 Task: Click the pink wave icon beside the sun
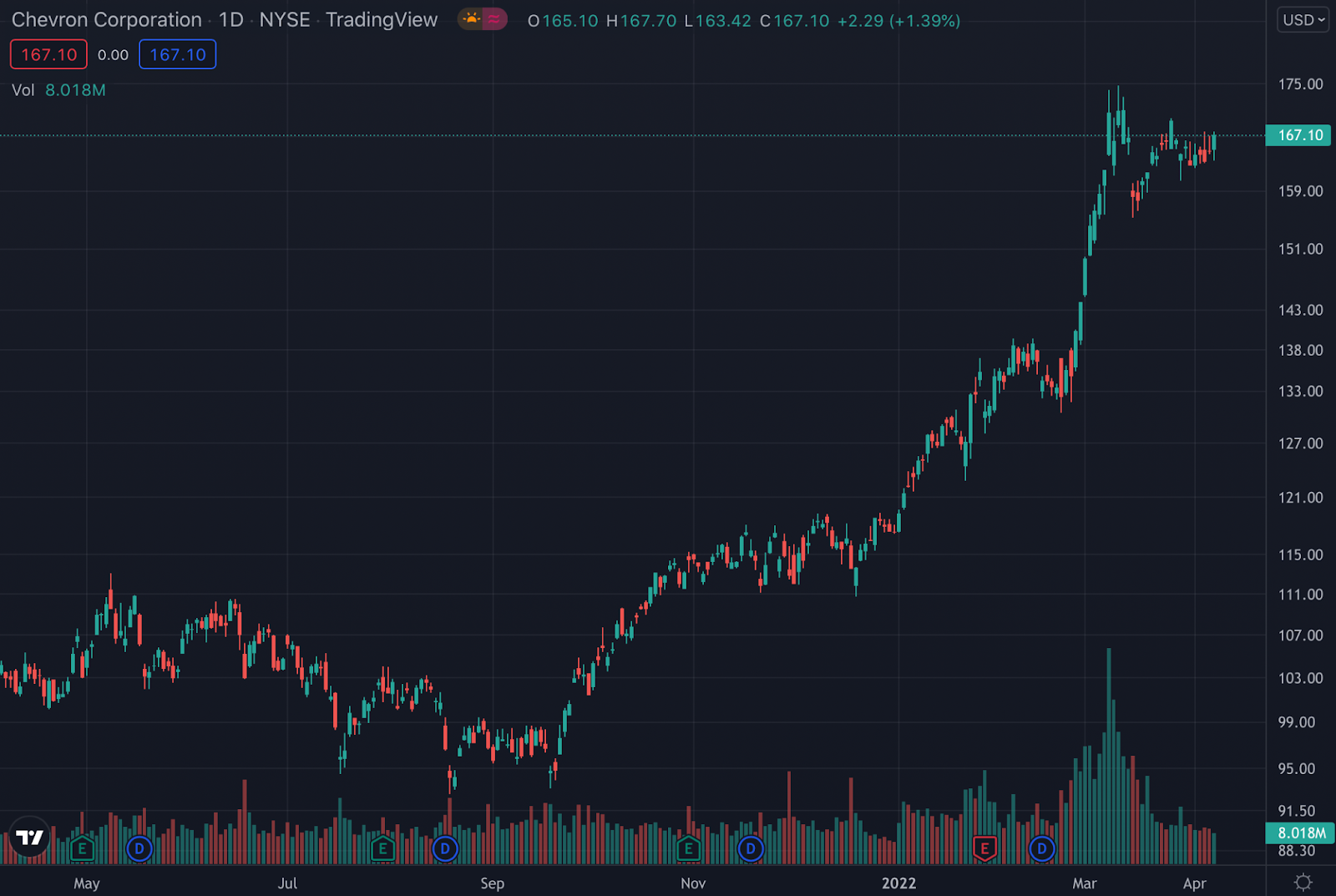point(495,19)
